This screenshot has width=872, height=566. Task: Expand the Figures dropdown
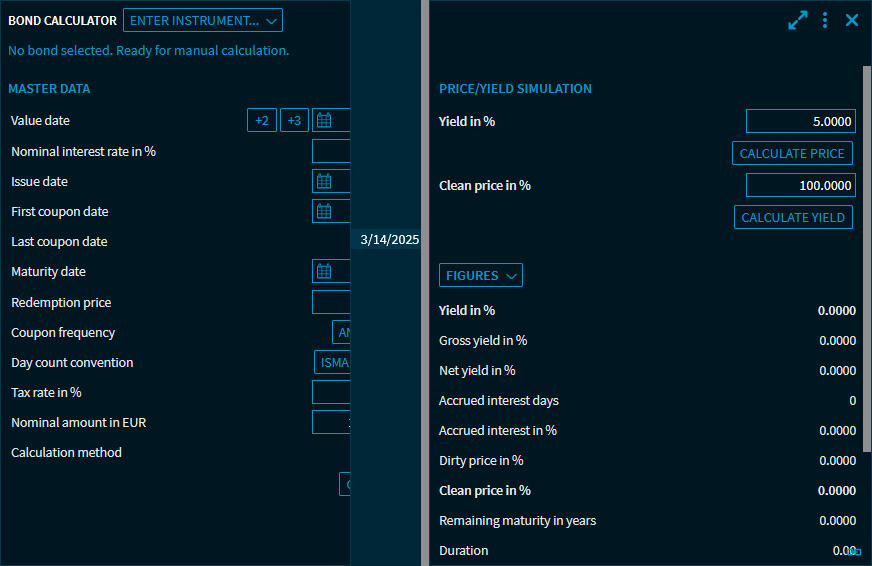click(481, 275)
